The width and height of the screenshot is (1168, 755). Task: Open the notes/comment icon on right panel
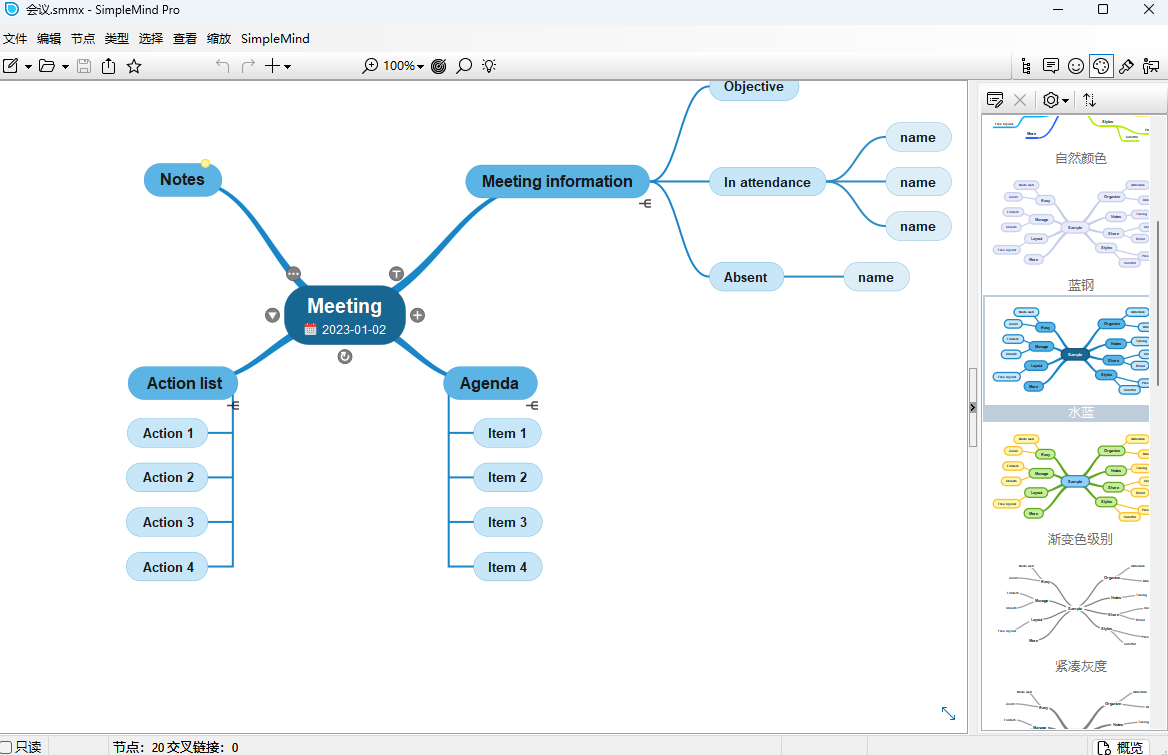pos(1051,66)
